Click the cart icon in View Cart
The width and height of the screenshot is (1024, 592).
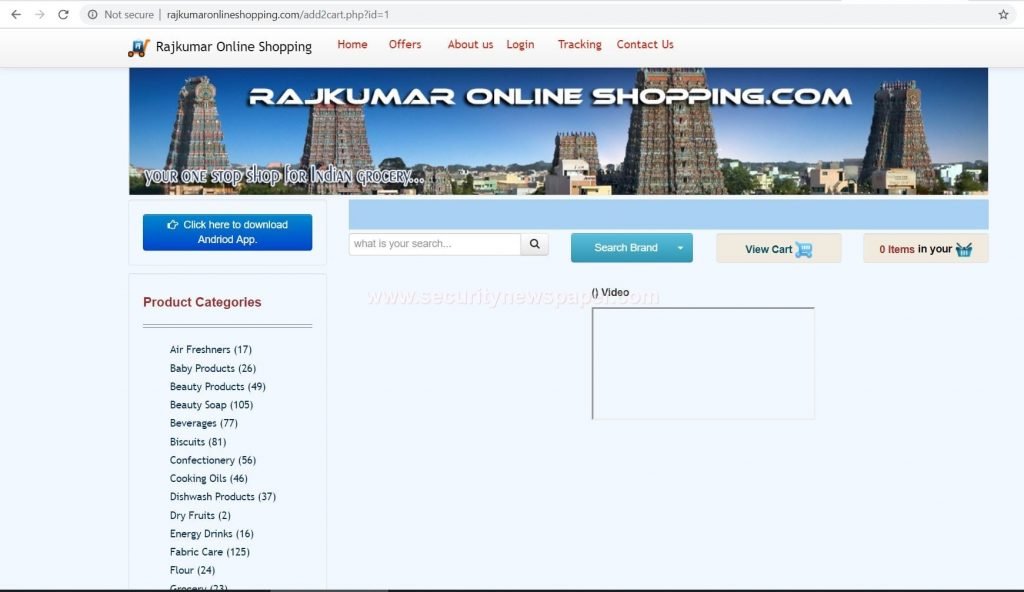804,250
